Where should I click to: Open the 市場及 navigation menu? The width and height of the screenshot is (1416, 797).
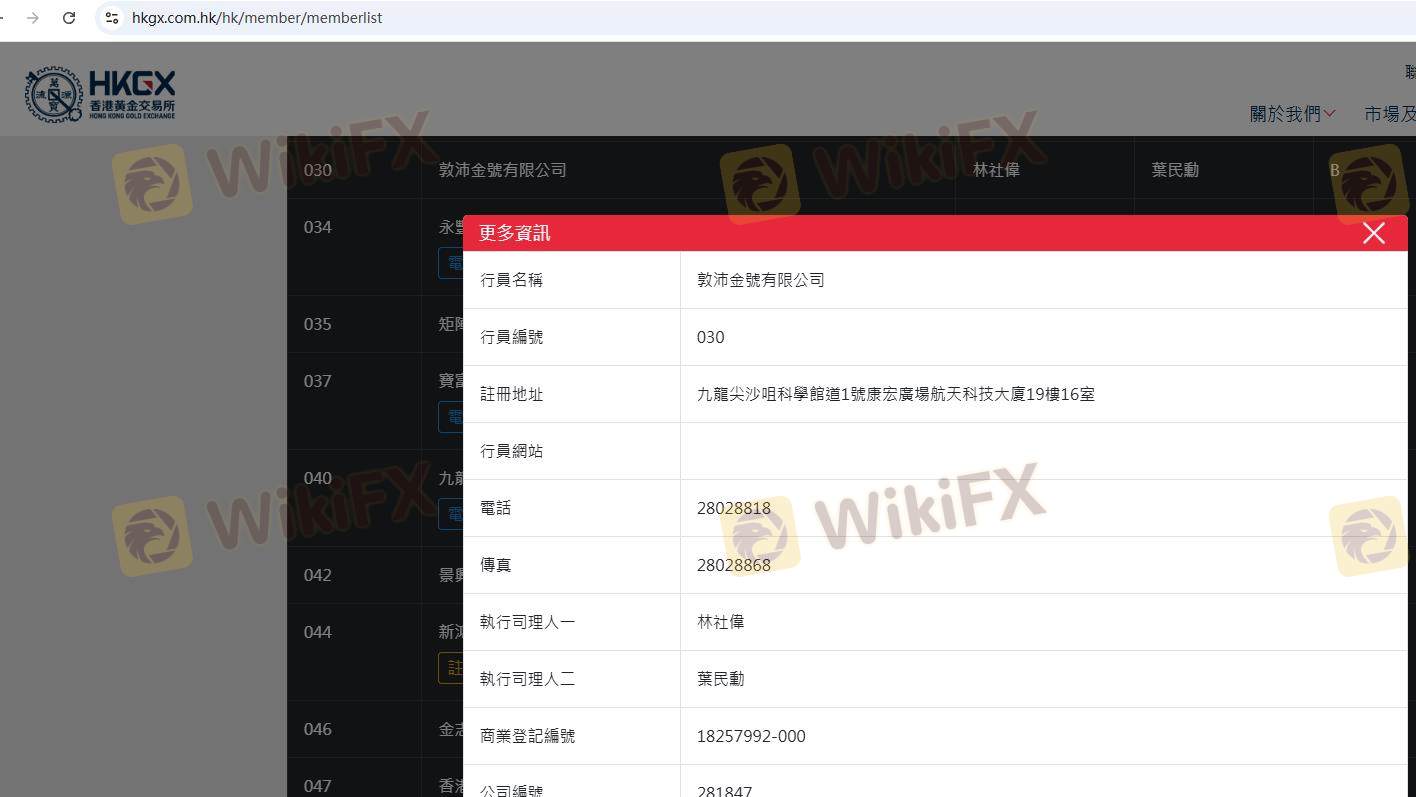click(x=1389, y=114)
